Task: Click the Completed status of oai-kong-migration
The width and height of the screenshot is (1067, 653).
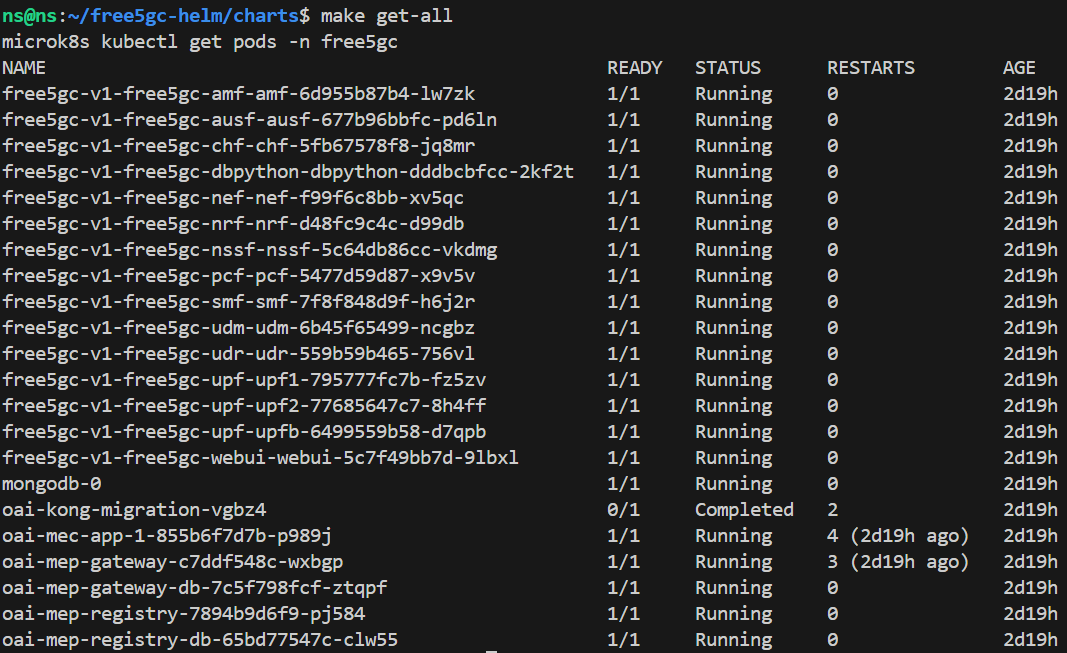Action: (x=744, y=509)
